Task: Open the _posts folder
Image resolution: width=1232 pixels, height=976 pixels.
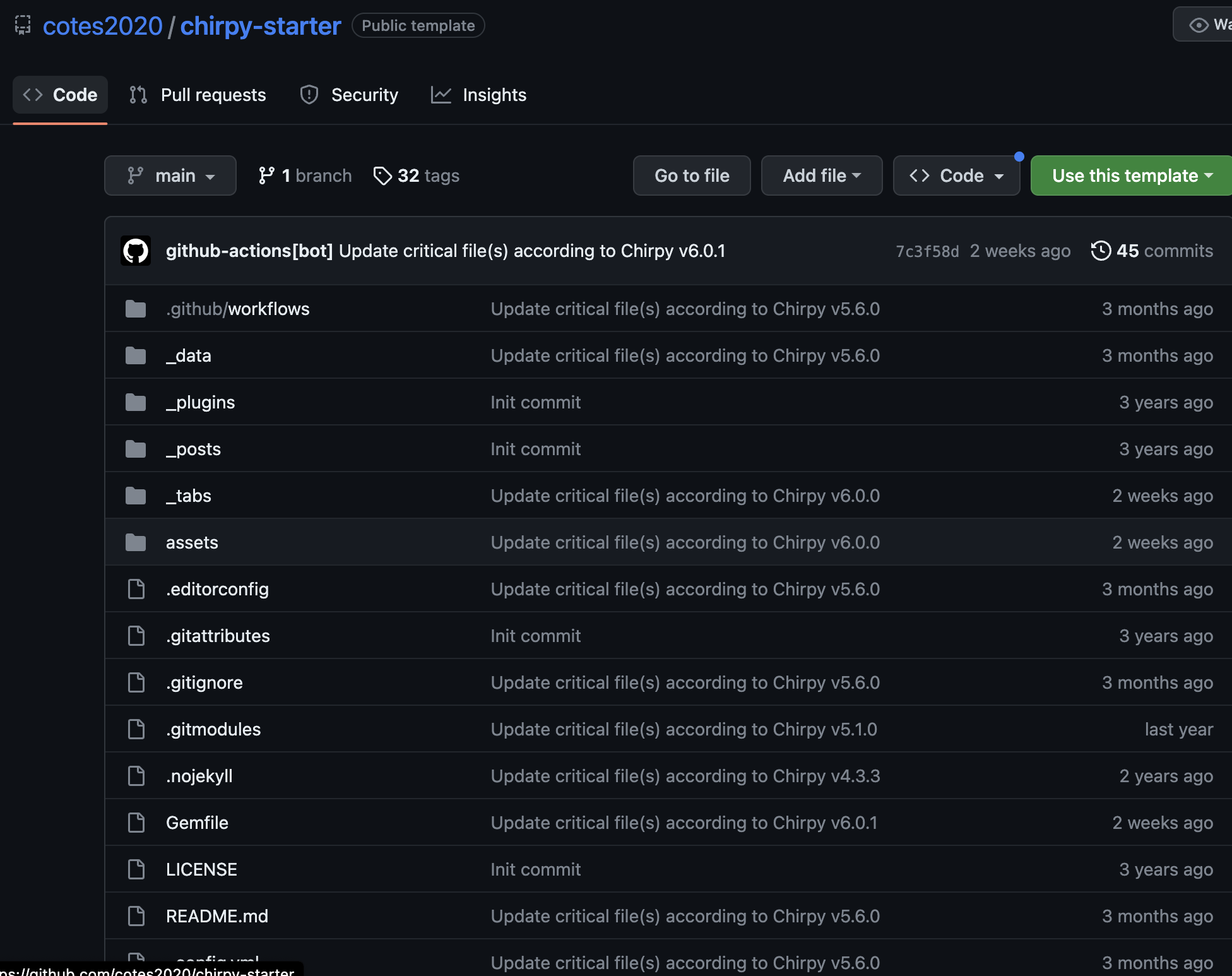Action: point(193,449)
